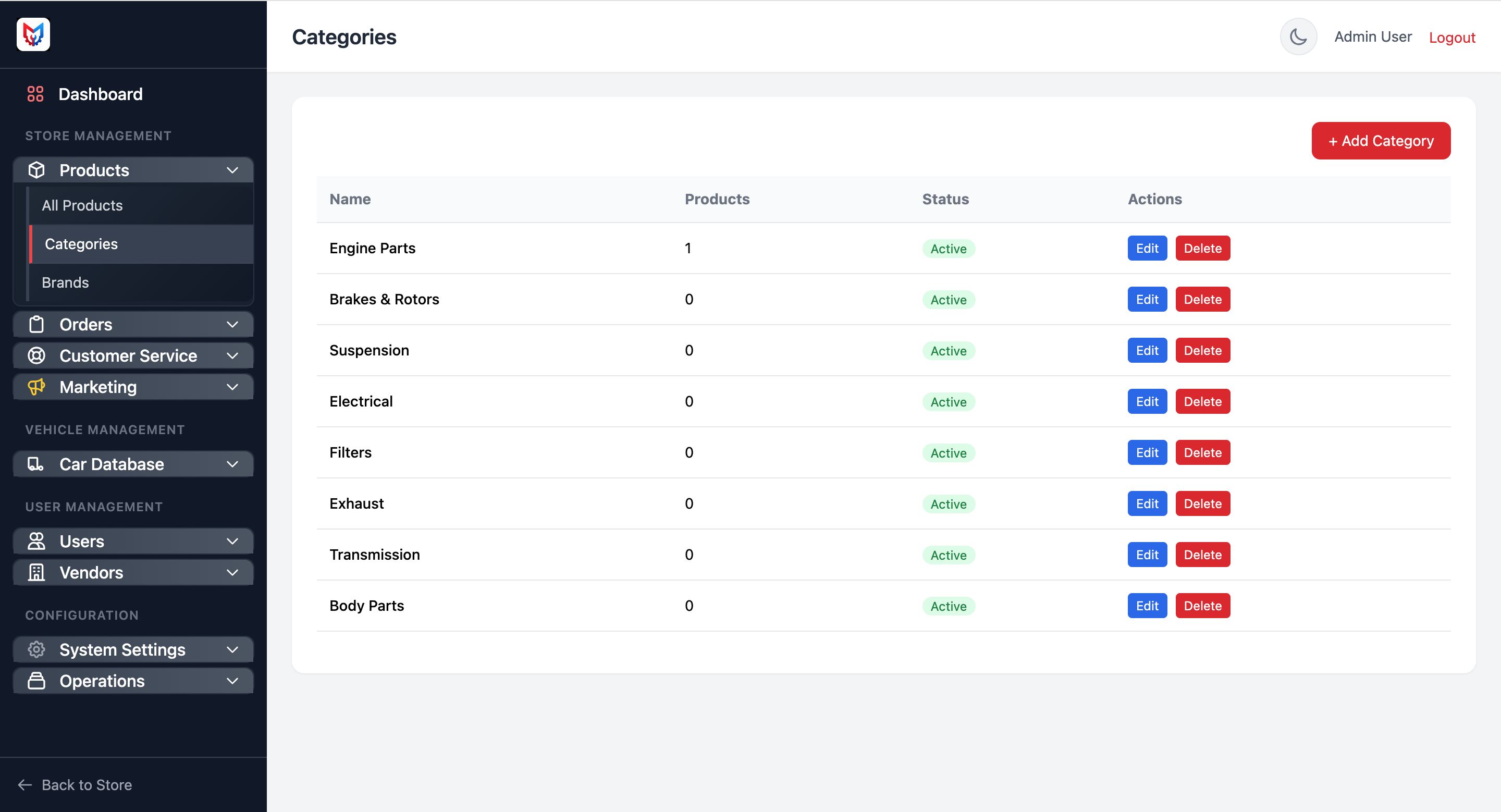The height and width of the screenshot is (812, 1501).
Task: Click the Back to Store arrow icon
Action: point(25,784)
